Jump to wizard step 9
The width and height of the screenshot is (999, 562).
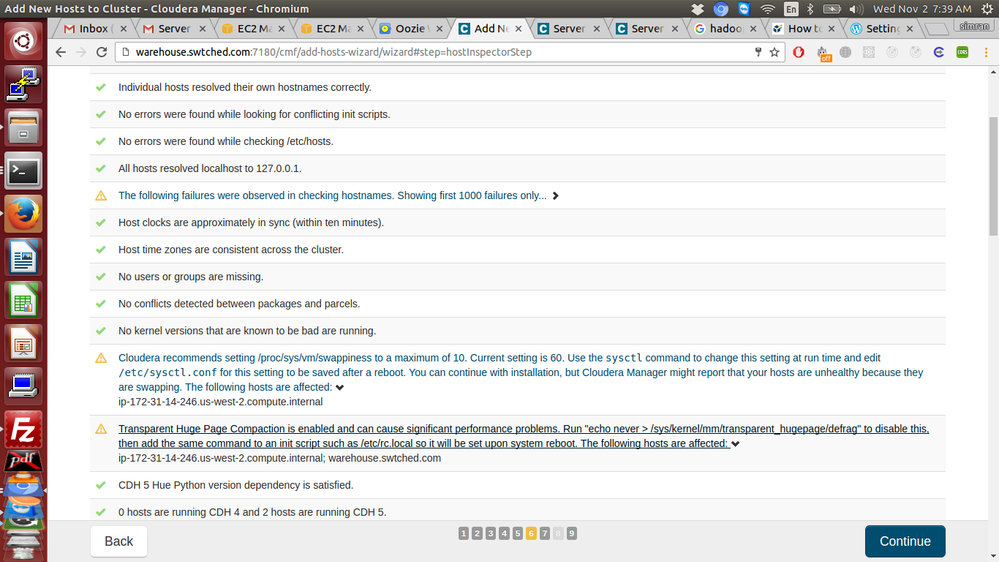pyautogui.click(x=572, y=533)
